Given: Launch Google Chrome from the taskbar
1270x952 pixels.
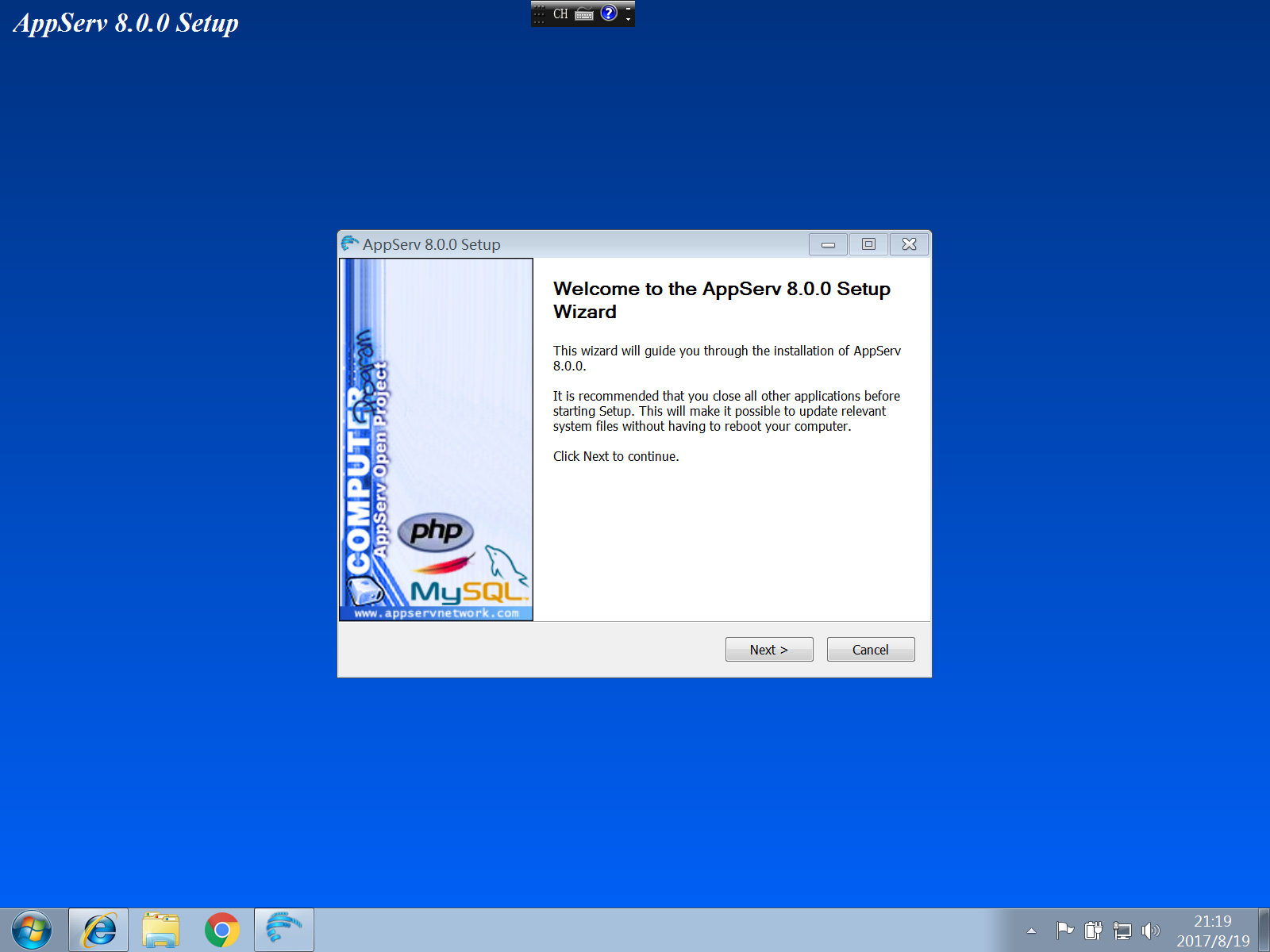Looking at the screenshot, I should (221, 930).
